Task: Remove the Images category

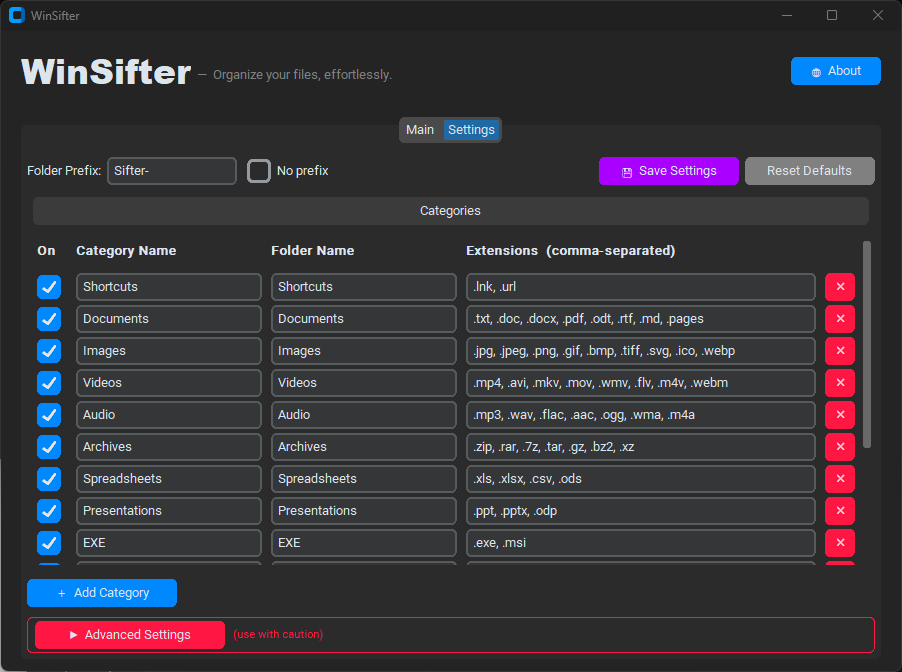Action: [840, 351]
